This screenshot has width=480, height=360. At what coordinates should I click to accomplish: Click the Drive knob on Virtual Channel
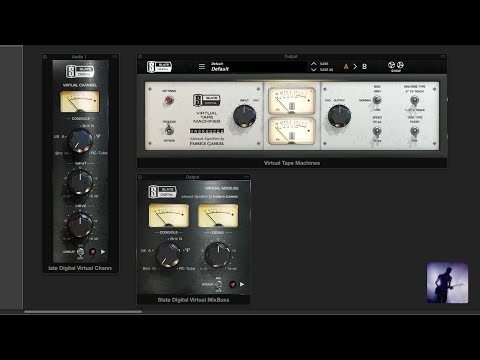click(80, 225)
